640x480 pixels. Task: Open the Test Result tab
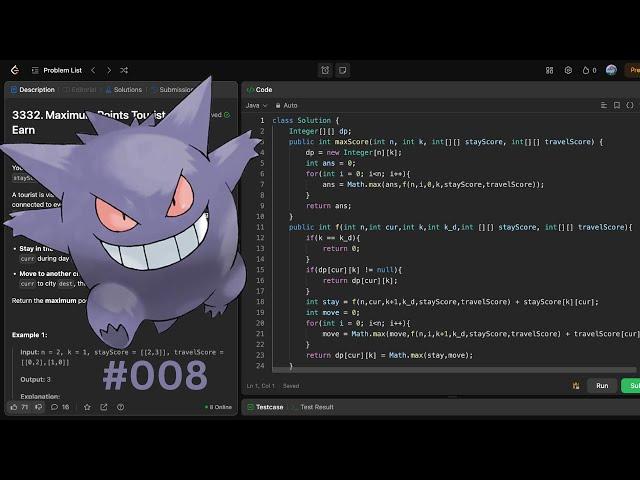tap(317, 407)
